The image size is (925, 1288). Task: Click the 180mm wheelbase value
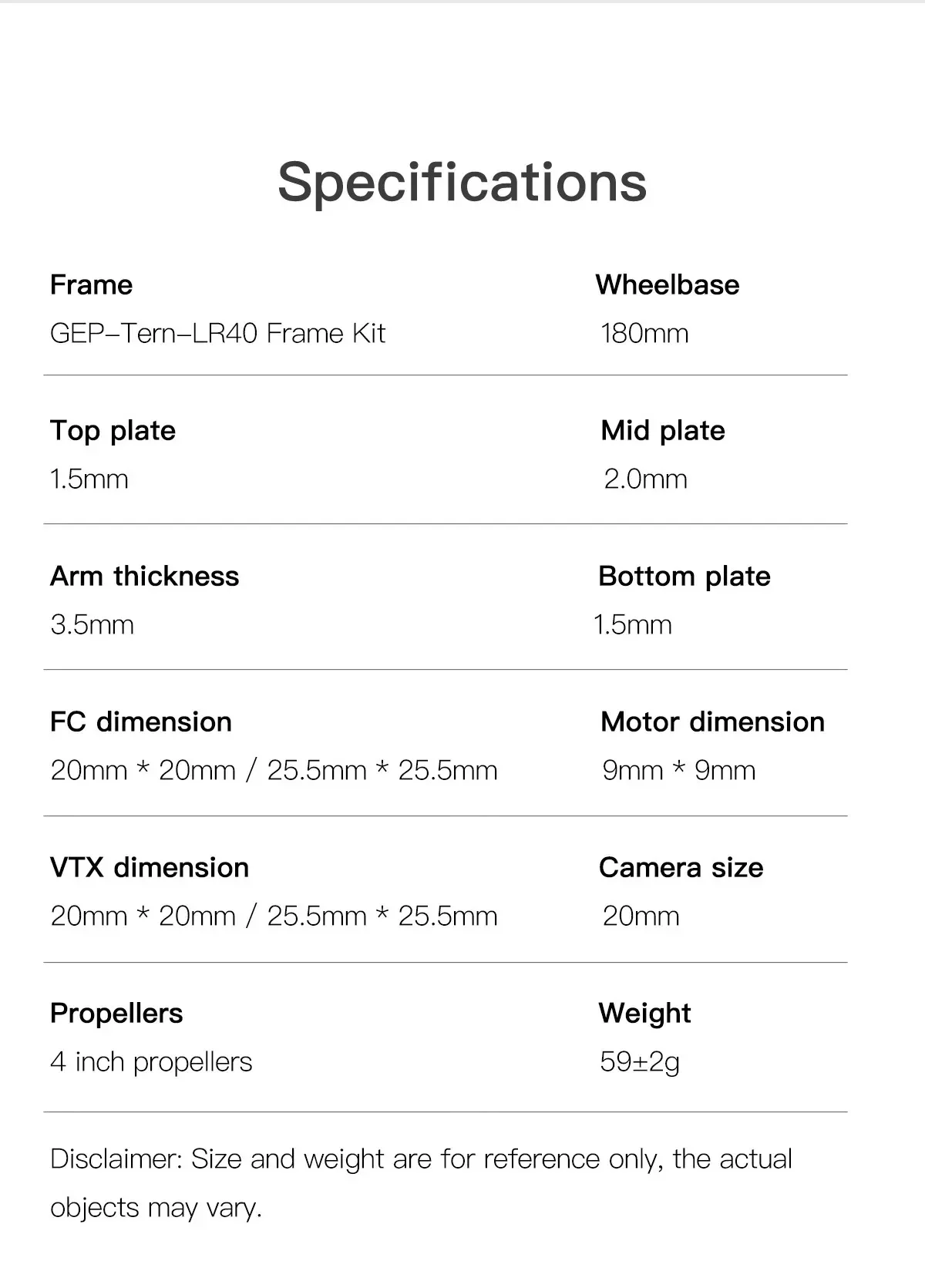(x=644, y=333)
